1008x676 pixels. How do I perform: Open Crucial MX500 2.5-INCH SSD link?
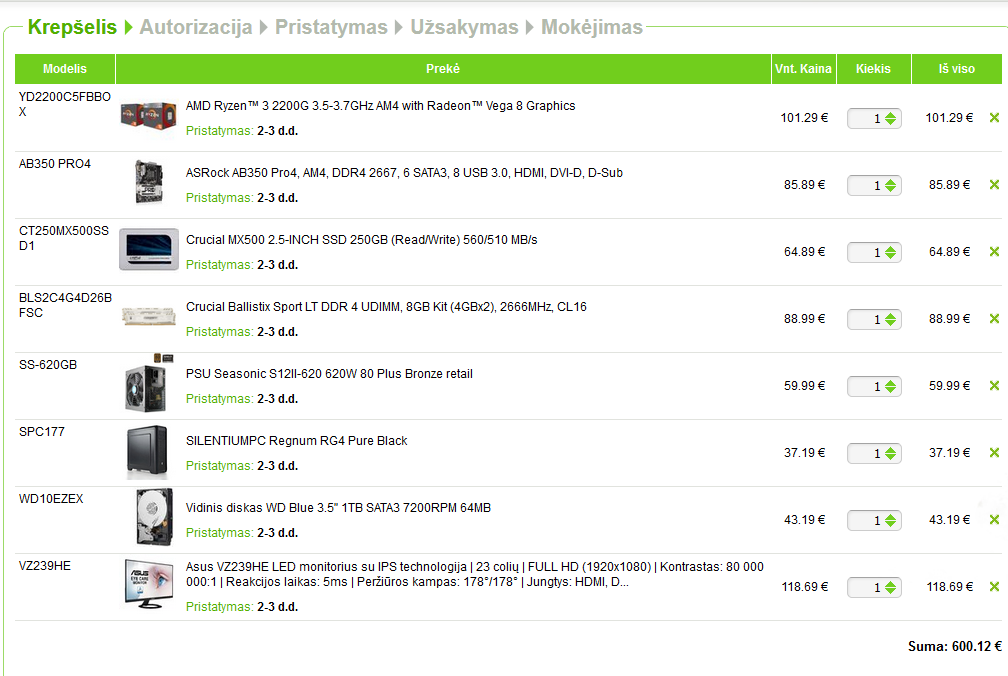coord(361,240)
